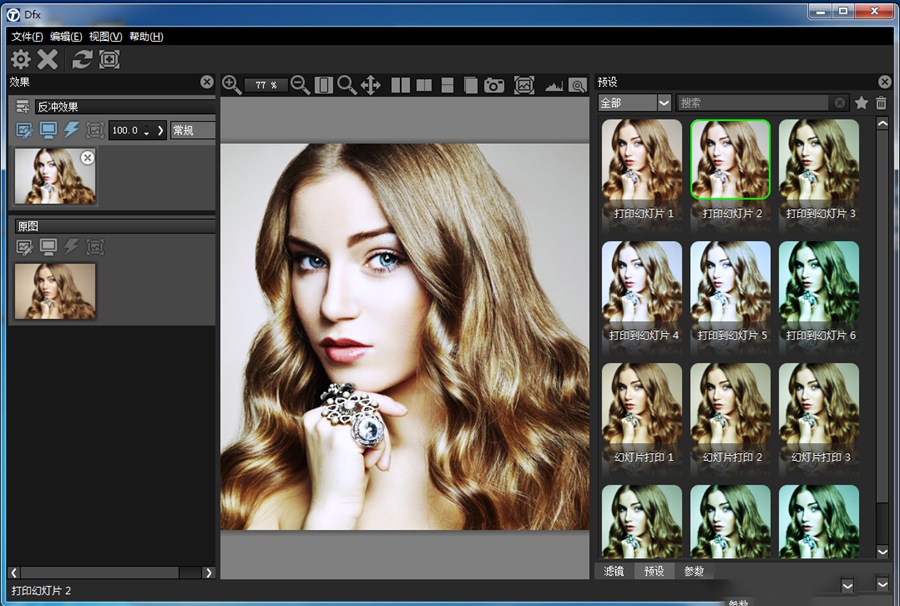Click the zoom in magnifier icon
Viewport: 900px width, 606px height.
click(232, 85)
